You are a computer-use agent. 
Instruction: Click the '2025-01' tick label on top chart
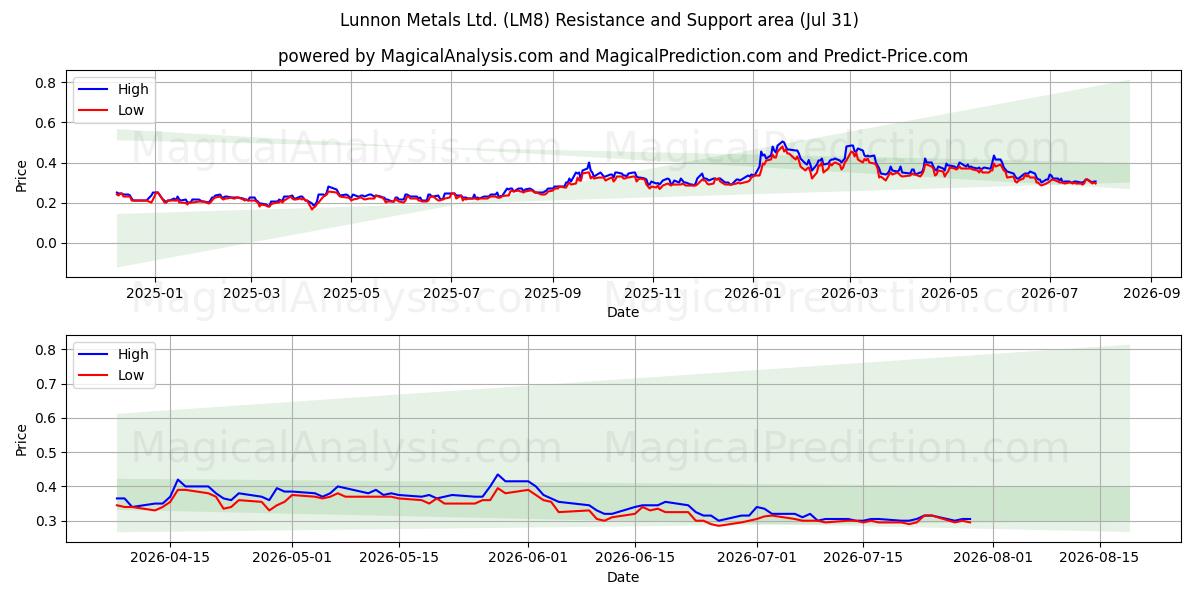(x=155, y=294)
